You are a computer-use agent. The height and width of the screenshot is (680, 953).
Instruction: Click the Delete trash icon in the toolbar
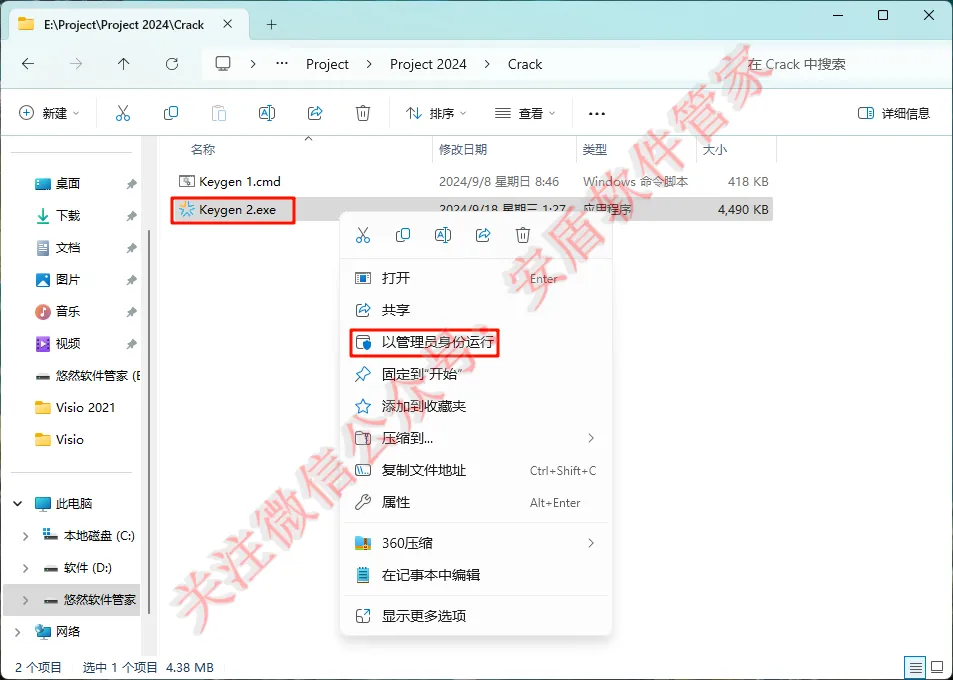pos(363,113)
